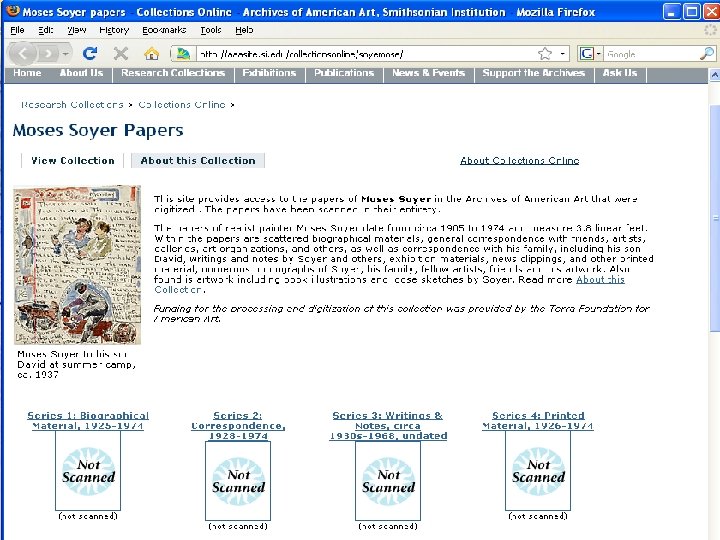Open the address bar history dropdown
The height and width of the screenshot is (540, 720).
562,54
